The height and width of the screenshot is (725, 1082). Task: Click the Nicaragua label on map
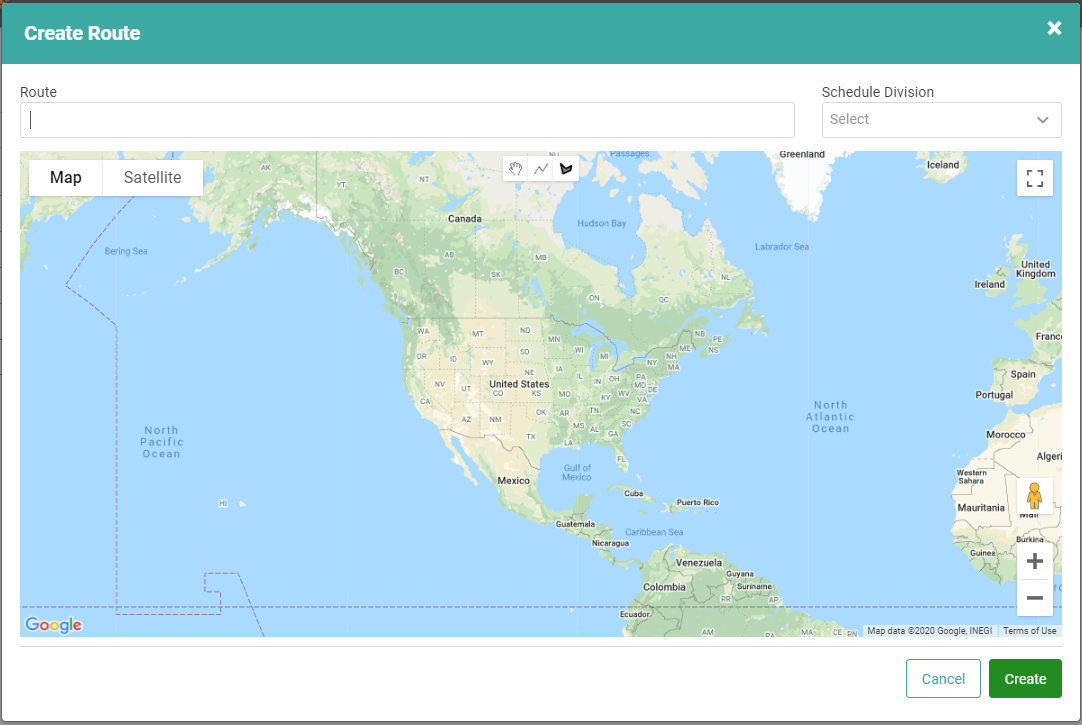coord(610,544)
